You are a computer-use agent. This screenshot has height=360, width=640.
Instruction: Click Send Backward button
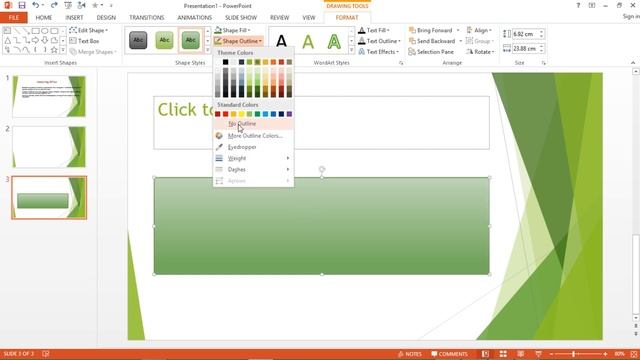pos(432,41)
